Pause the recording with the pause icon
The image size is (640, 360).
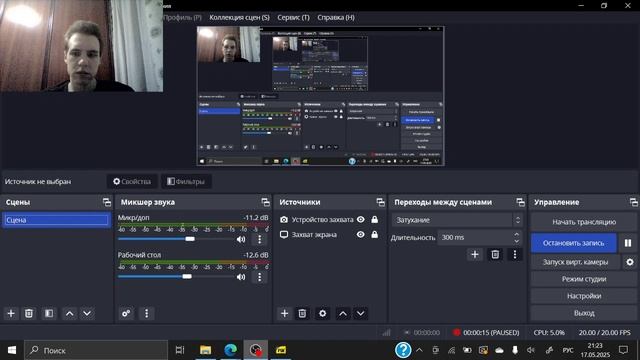[628, 243]
